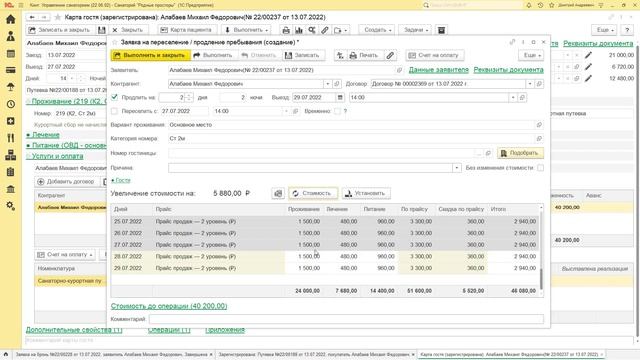Click the Печать button in the dialog

(x=364, y=55)
